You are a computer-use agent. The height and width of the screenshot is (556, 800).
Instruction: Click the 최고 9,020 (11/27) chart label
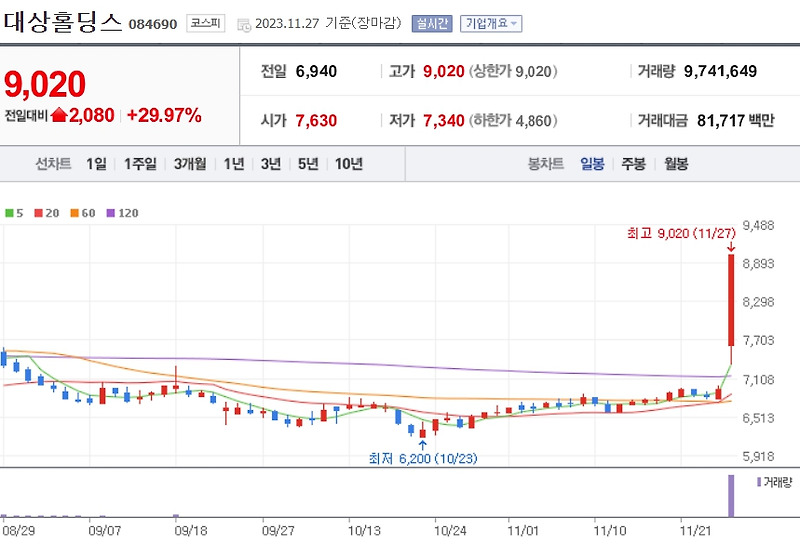[681, 234]
